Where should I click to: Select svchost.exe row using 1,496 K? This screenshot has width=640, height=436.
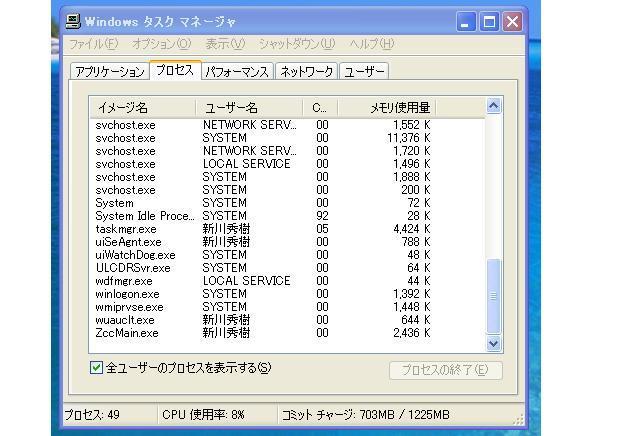point(287,164)
